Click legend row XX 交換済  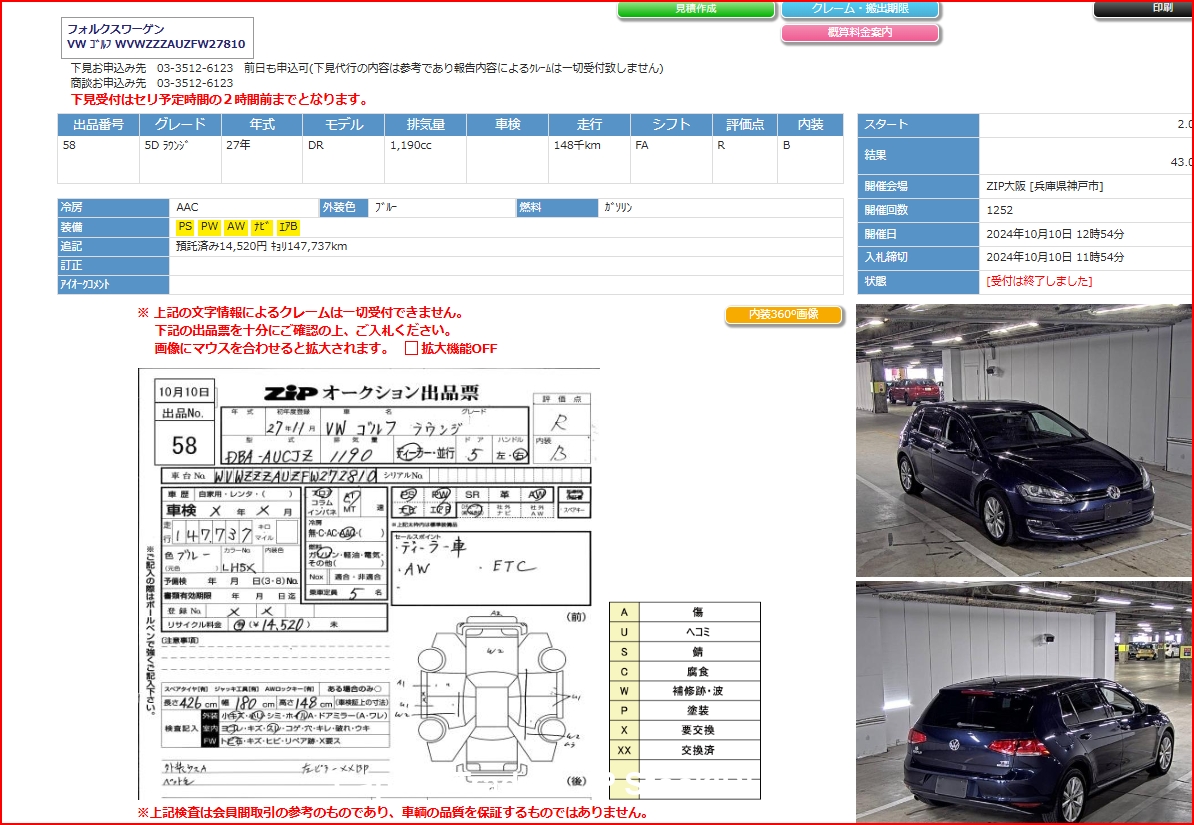pos(685,750)
